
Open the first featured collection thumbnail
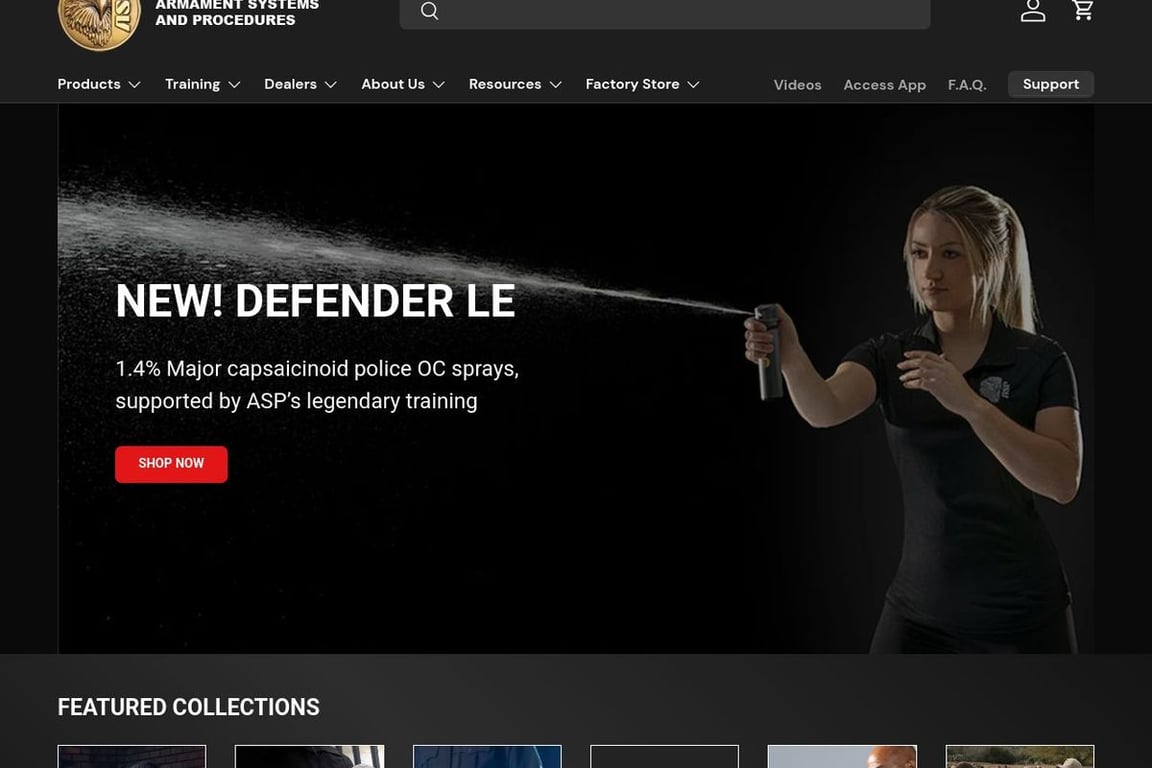pos(132,756)
